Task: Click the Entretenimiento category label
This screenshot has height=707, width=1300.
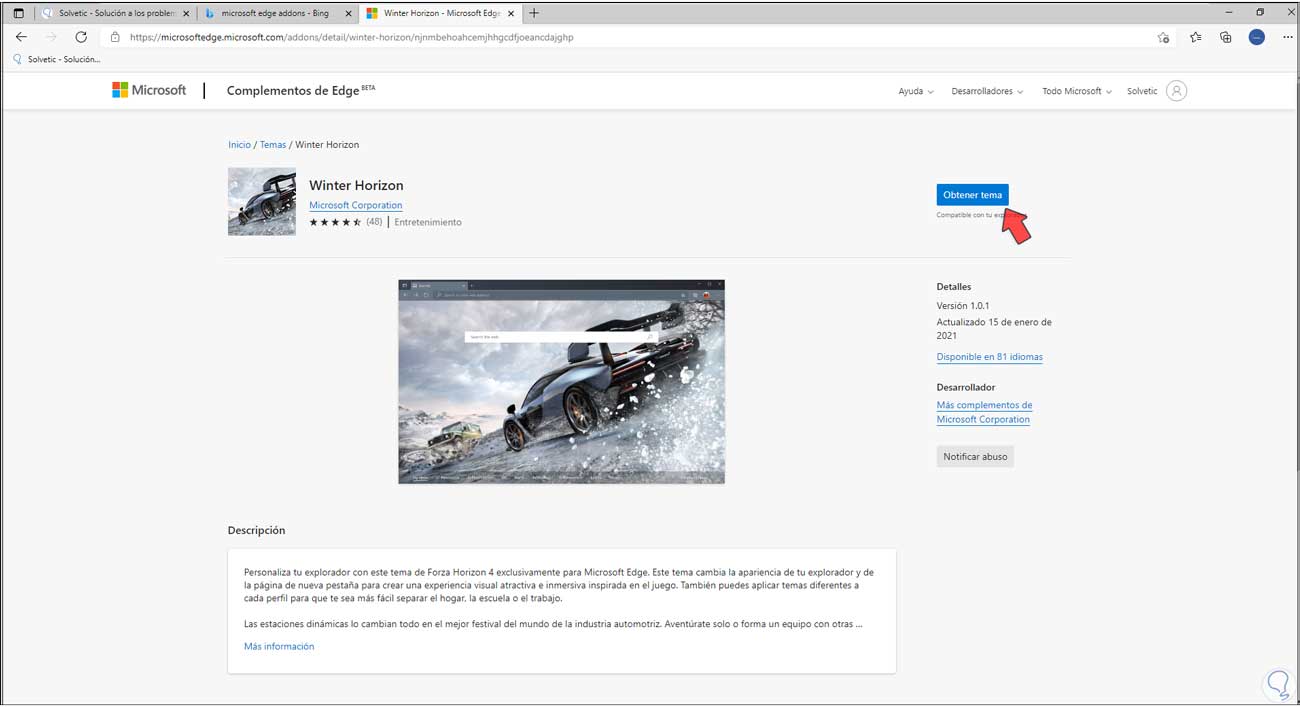Action: tap(428, 222)
